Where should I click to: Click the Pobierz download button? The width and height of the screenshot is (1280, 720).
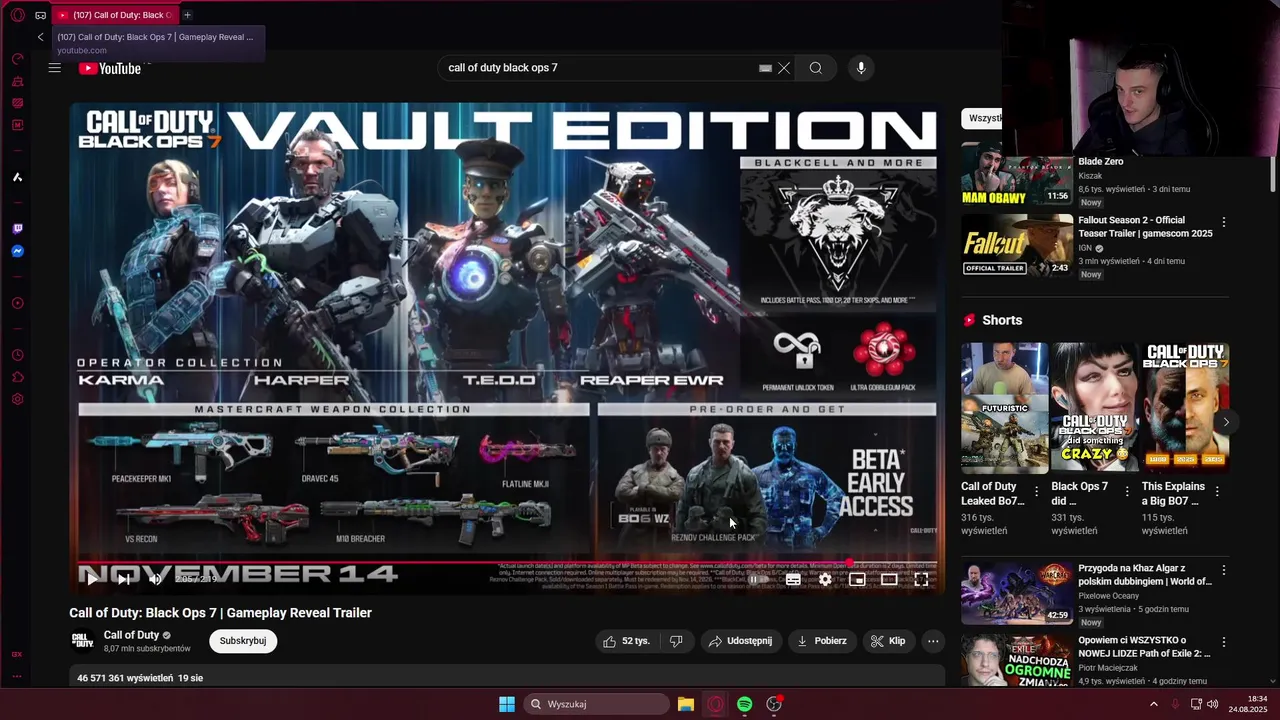tap(822, 641)
